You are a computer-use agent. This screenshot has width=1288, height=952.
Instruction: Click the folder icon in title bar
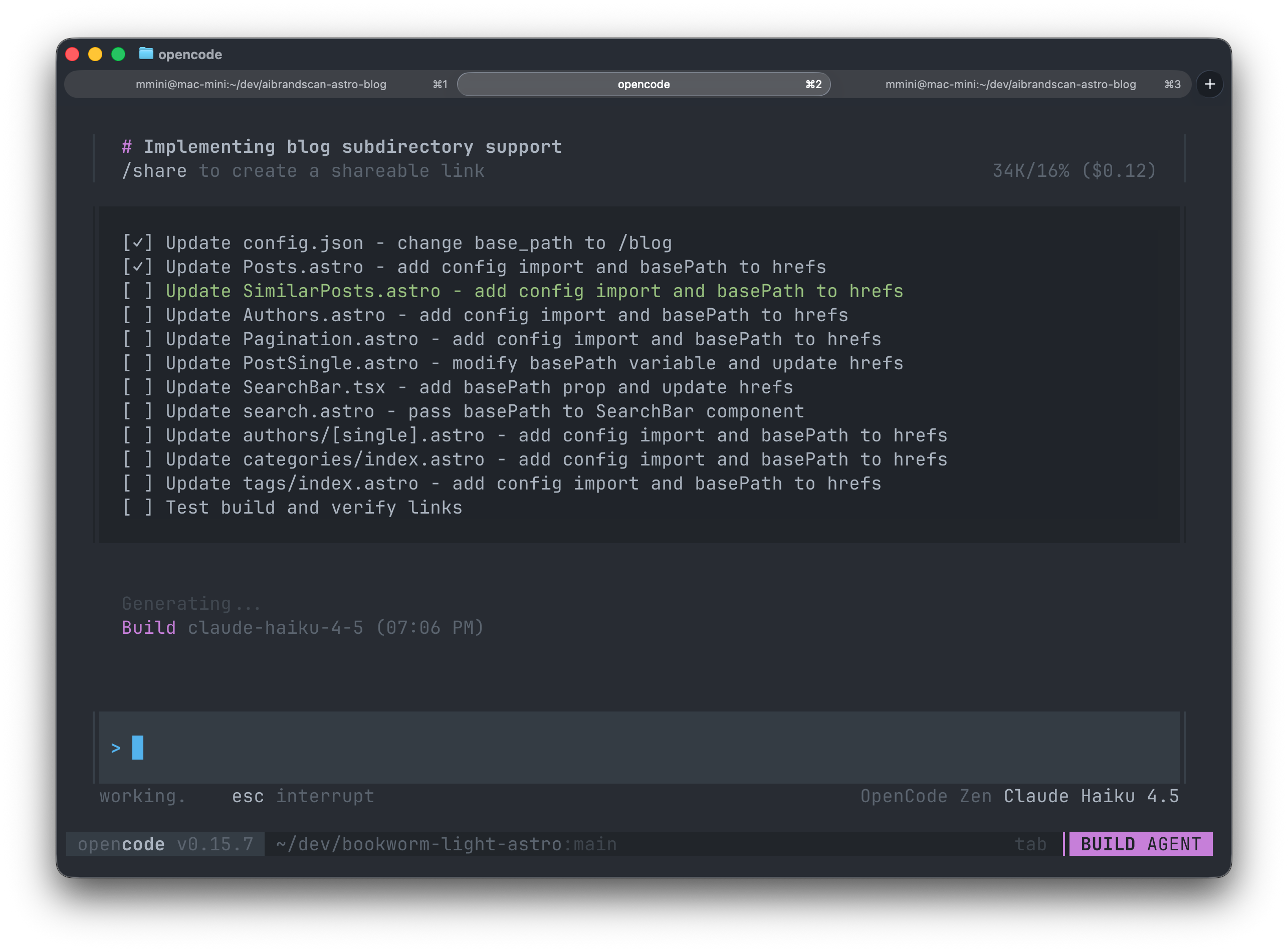tap(146, 54)
